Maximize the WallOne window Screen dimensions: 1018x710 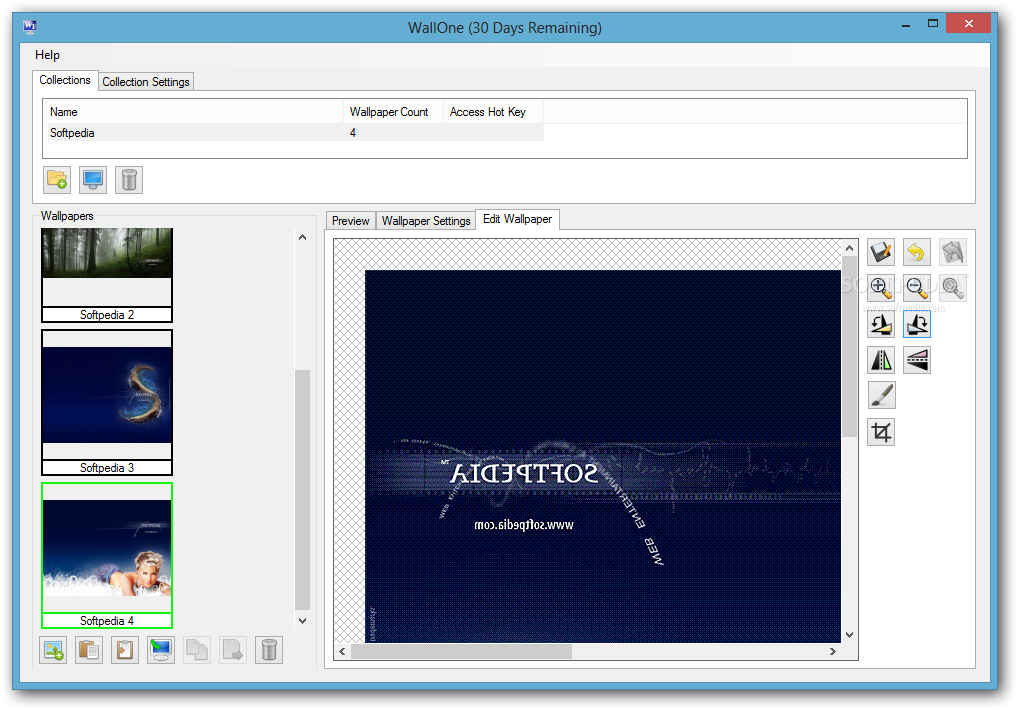click(933, 24)
